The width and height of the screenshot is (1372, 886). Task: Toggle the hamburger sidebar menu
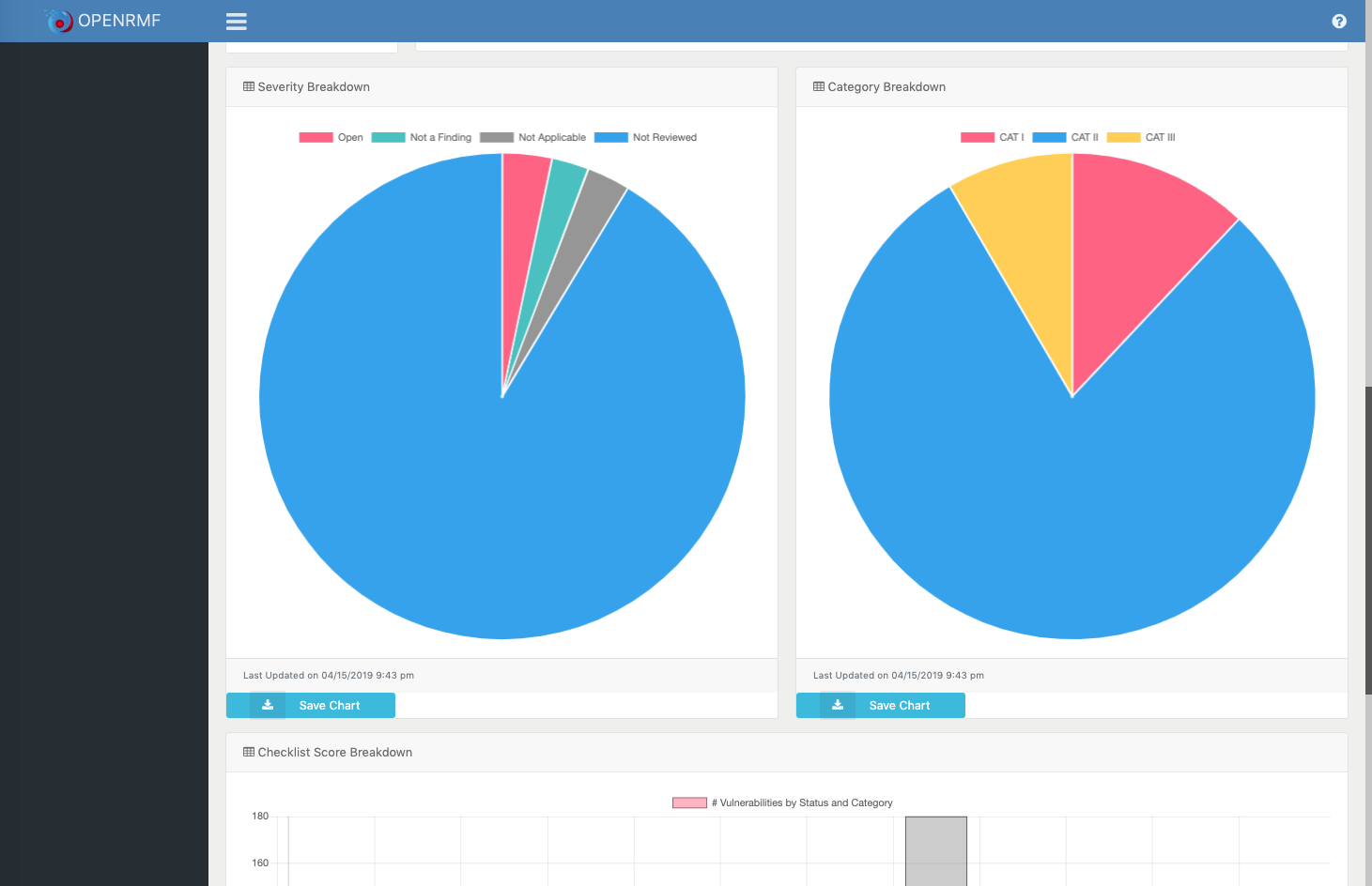click(x=237, y=22)
